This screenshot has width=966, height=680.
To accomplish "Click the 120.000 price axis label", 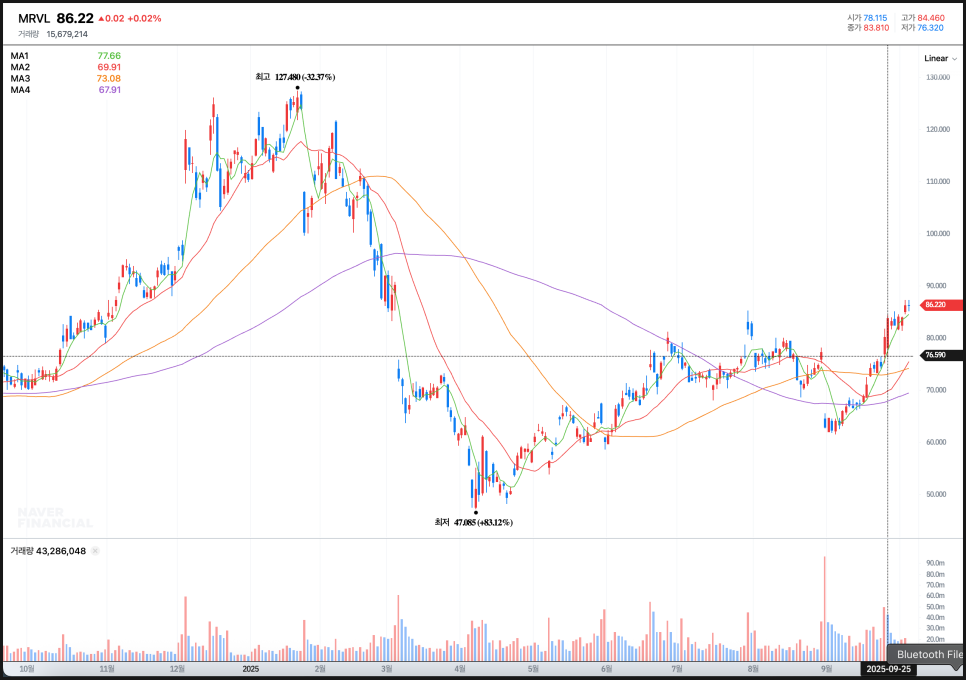I will tap(938, 129).
